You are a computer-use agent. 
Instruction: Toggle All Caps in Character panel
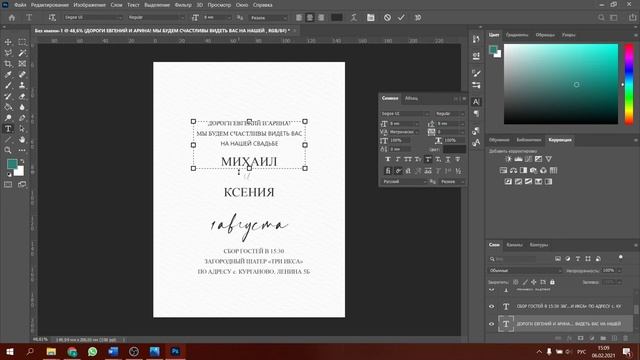tap(408, 159)
